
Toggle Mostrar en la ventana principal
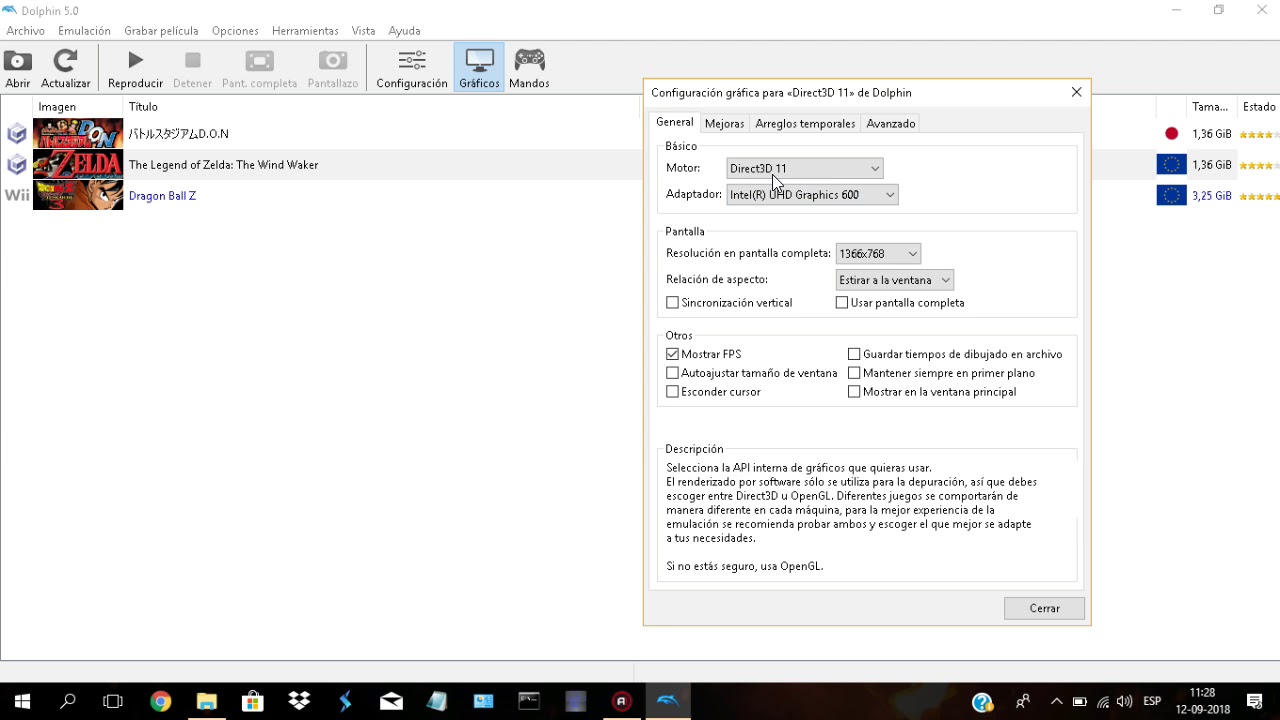click(x=854, y=392)
